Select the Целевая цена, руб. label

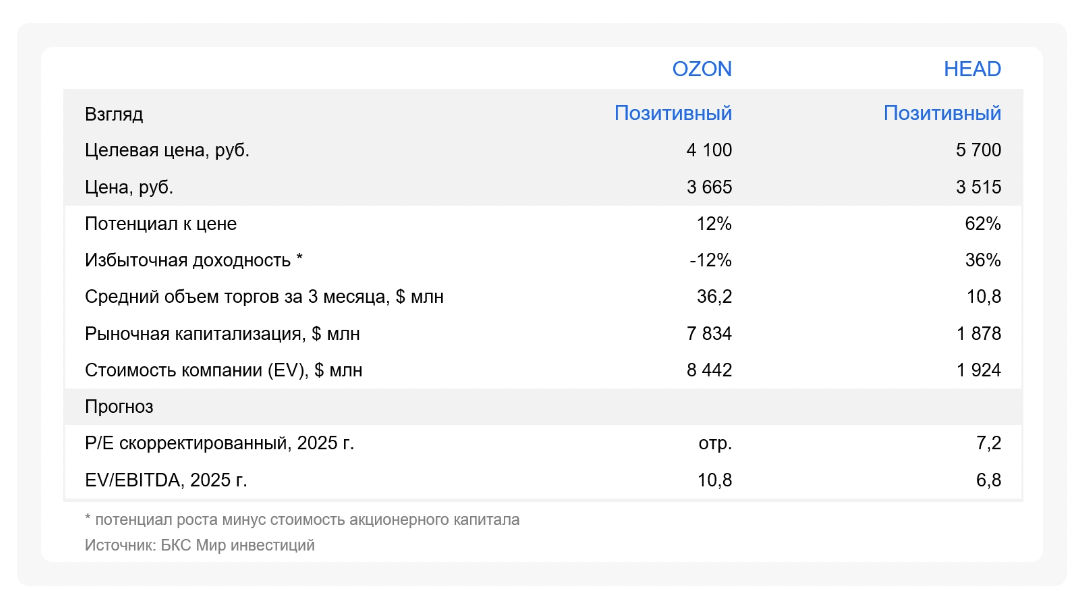[167, 150]
